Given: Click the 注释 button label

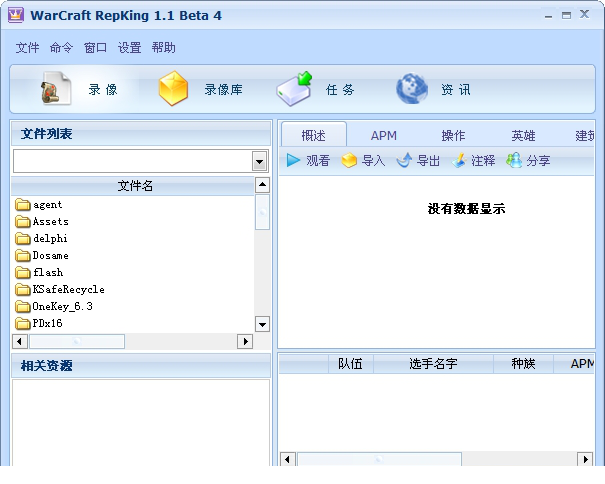Looking at the screenshot, I should (483, 160).
